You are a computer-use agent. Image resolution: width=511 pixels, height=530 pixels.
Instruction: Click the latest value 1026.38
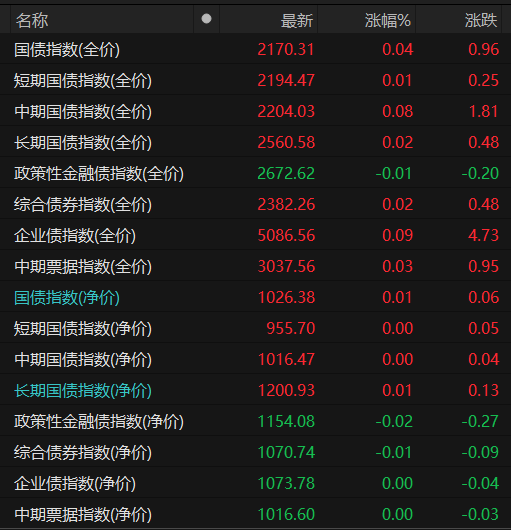(286, 297)
